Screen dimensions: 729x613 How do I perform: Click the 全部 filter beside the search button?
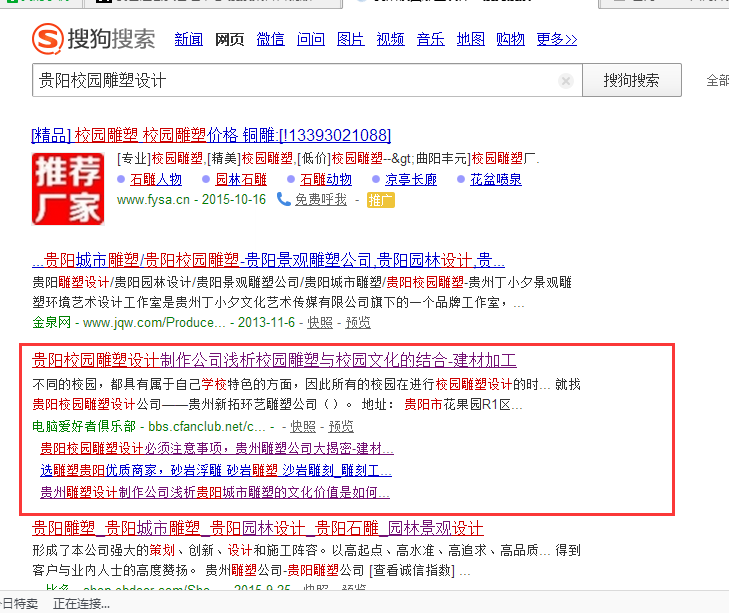[717, 80]
